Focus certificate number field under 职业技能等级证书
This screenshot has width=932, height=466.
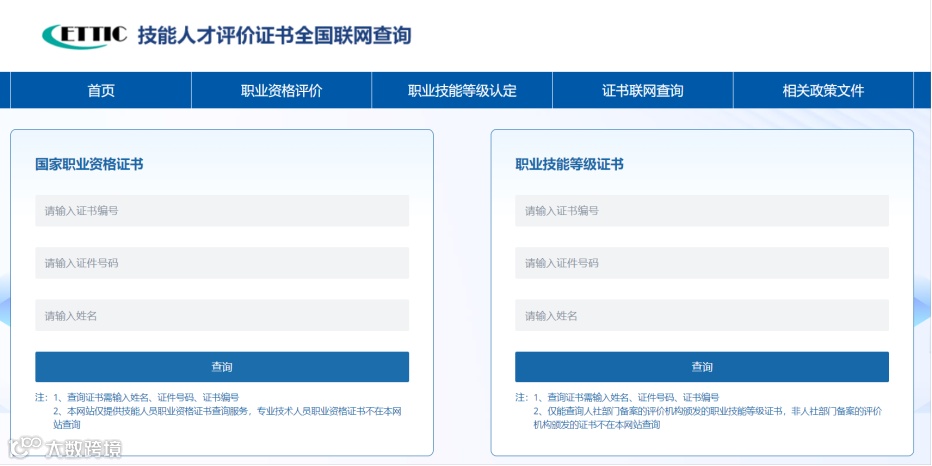coord(702,210)
